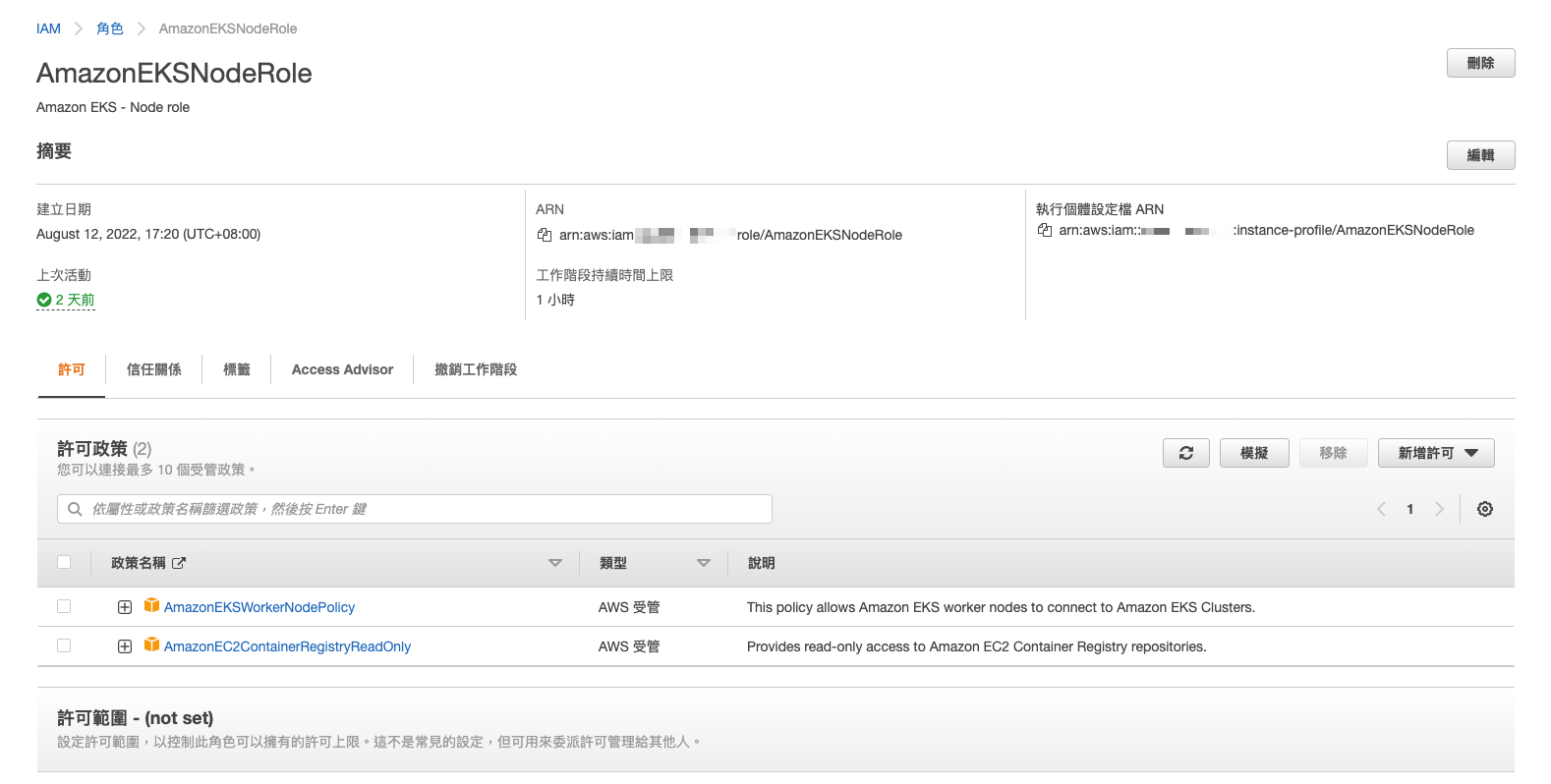Click the search magnifier icon in policy filter
Viewport: 1551px width, 784px height.
tap(75, 509)
